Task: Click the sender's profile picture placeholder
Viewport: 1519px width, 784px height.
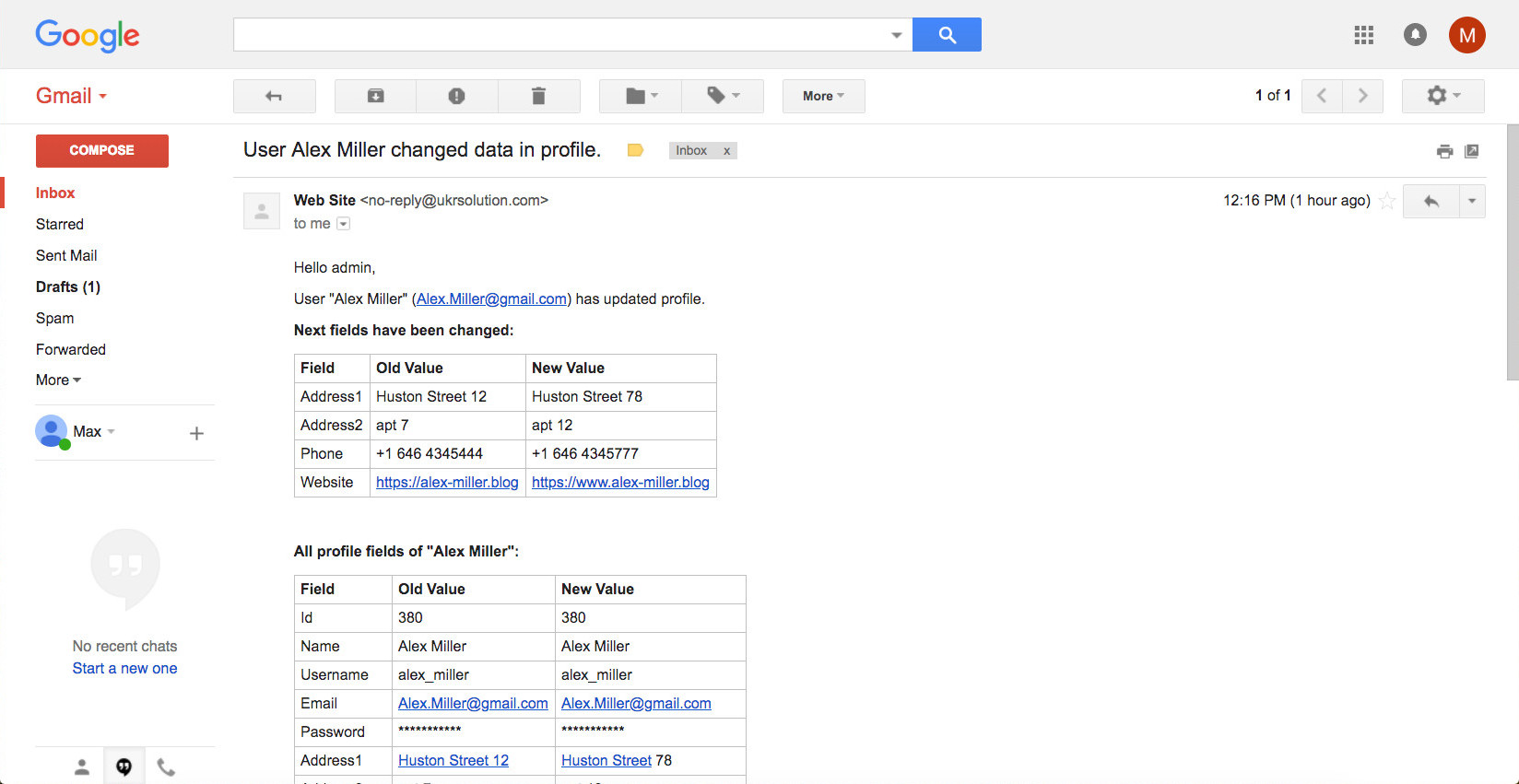Action: pos(262,211)
